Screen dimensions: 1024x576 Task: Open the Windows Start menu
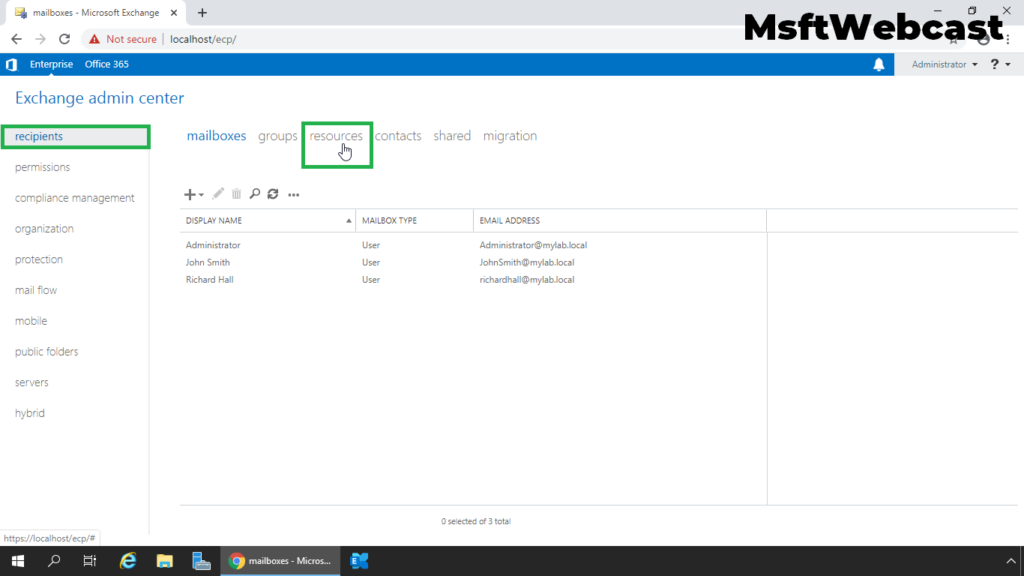[x=18, y=561]
